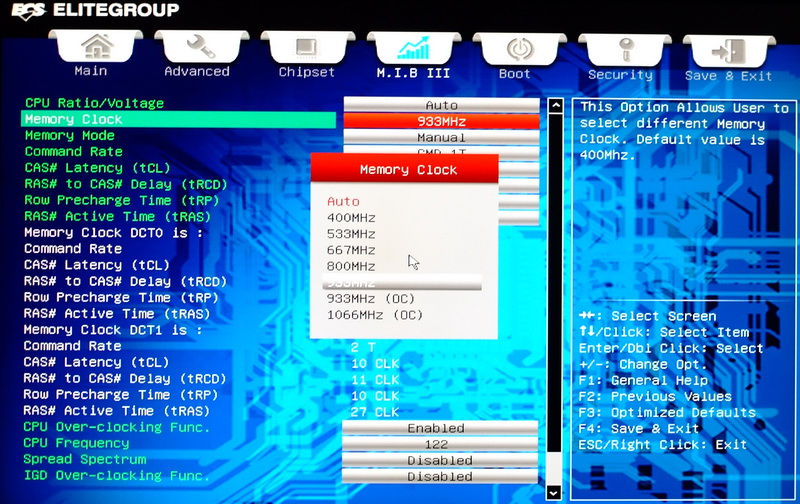This screenshot has height=504, width=800.
Task: Choose Auto in the Memory Clock popup
Action: point(343,201)
